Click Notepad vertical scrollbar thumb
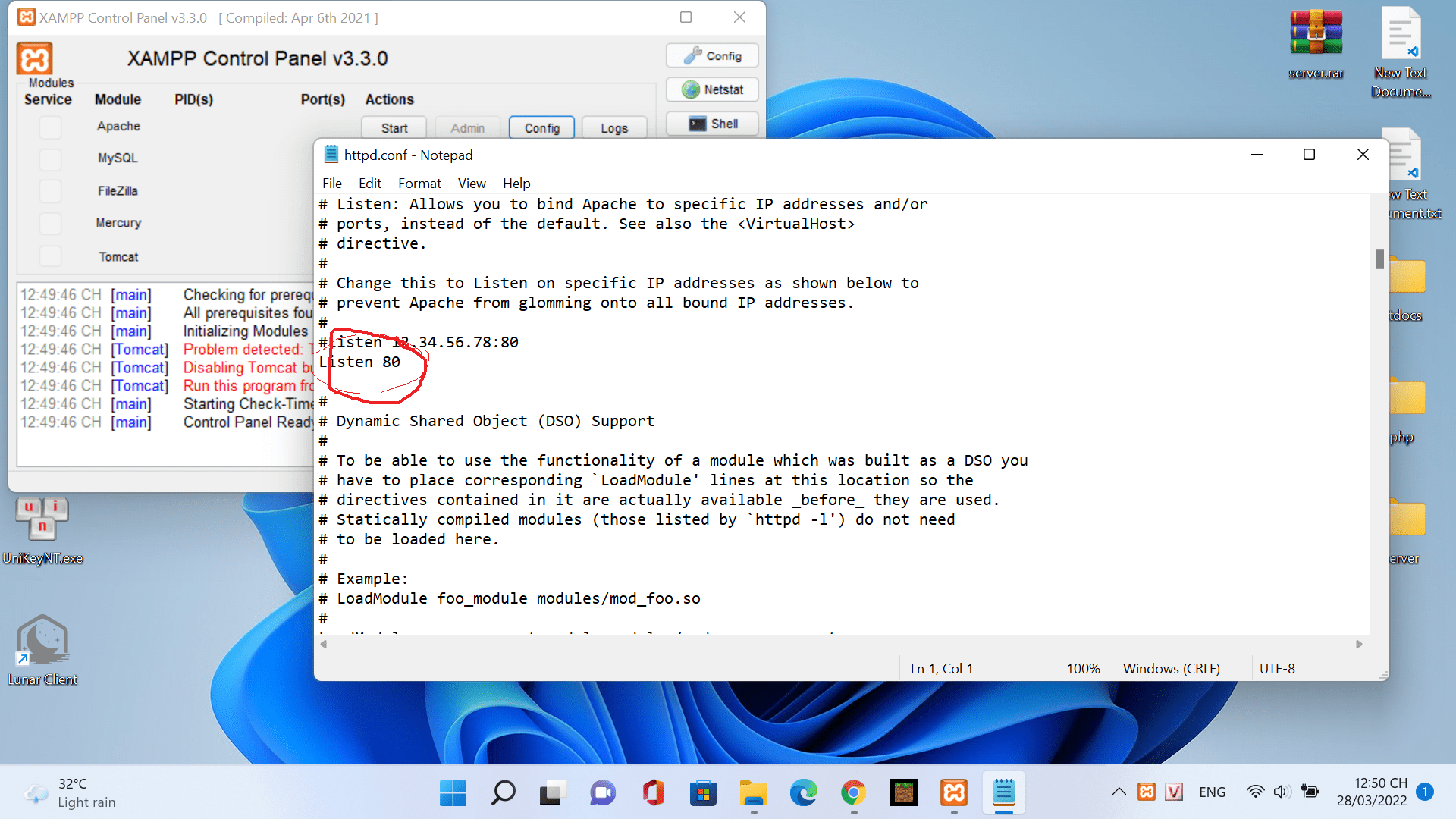 (x=1379, y=259)
